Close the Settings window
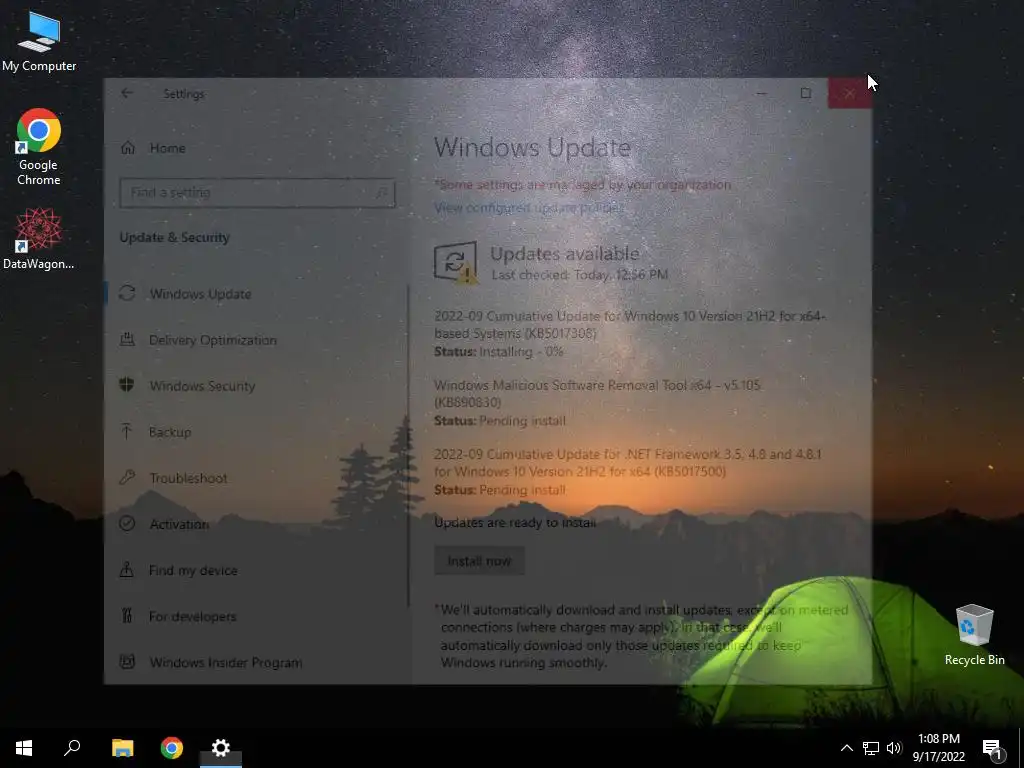 click(850, 93)
